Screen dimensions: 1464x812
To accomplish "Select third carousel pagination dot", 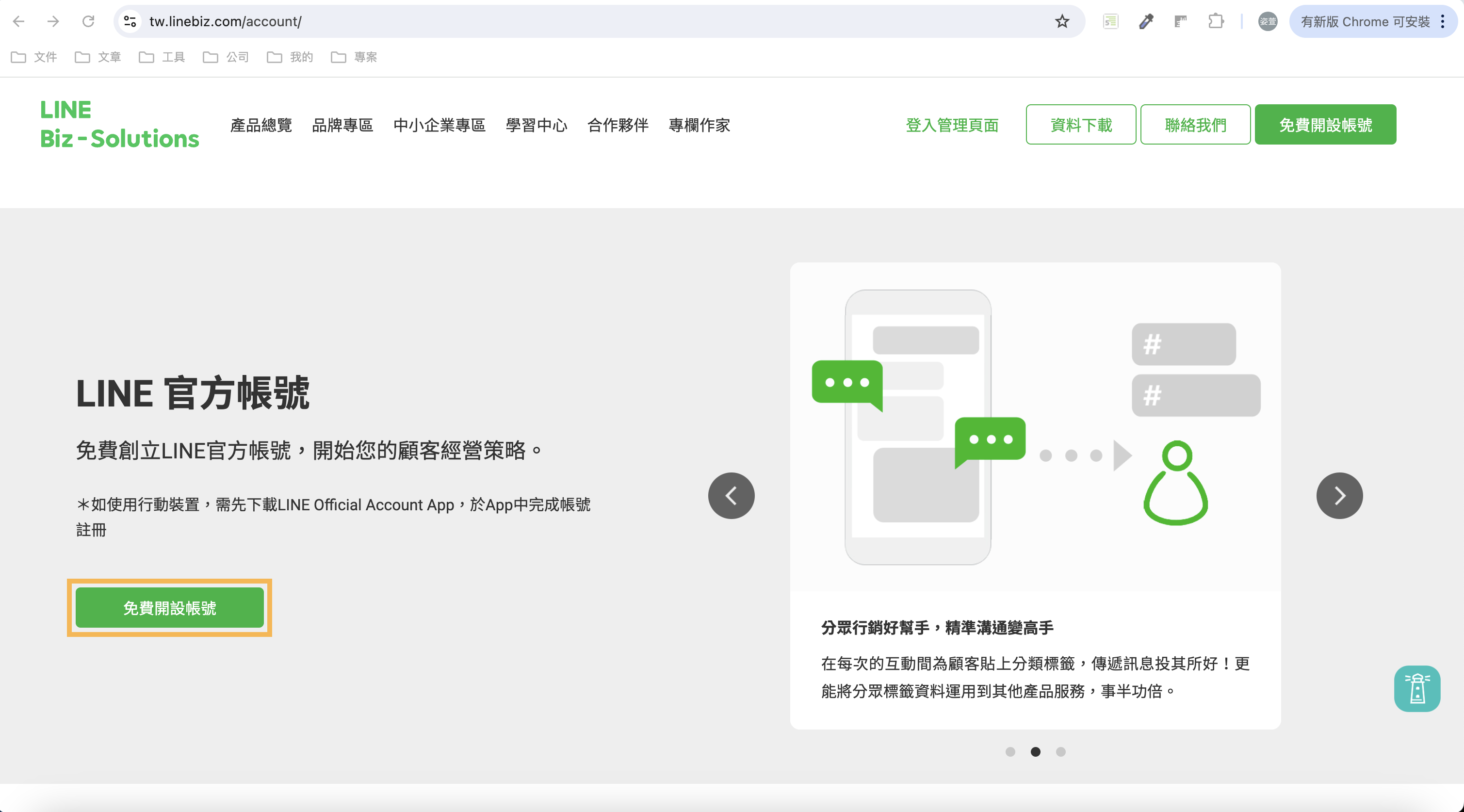I will pyautogui.click(x=1060, y=751).
